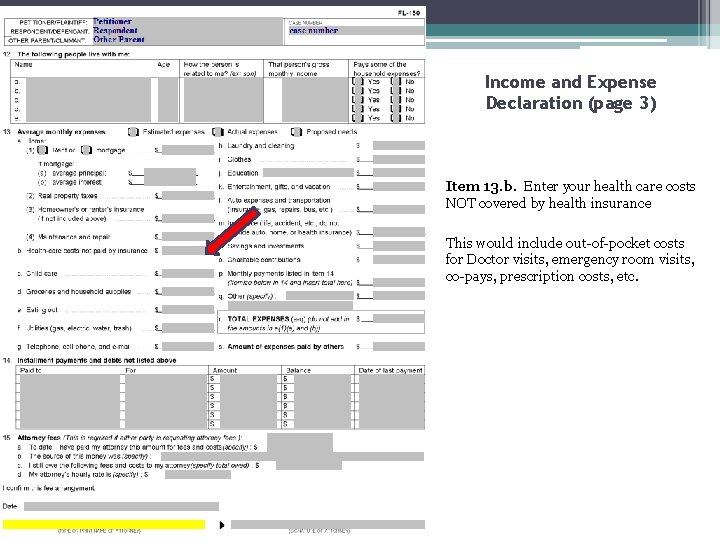Screen dimensions: 720x540
Task: Click the yellow attorney name field
Action: [x=104, y=524]
